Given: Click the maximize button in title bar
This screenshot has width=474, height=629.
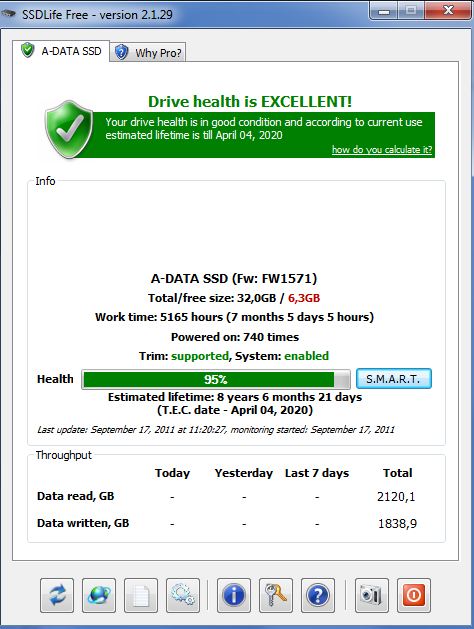Looking at the screenshot, I should pos(411,11).
